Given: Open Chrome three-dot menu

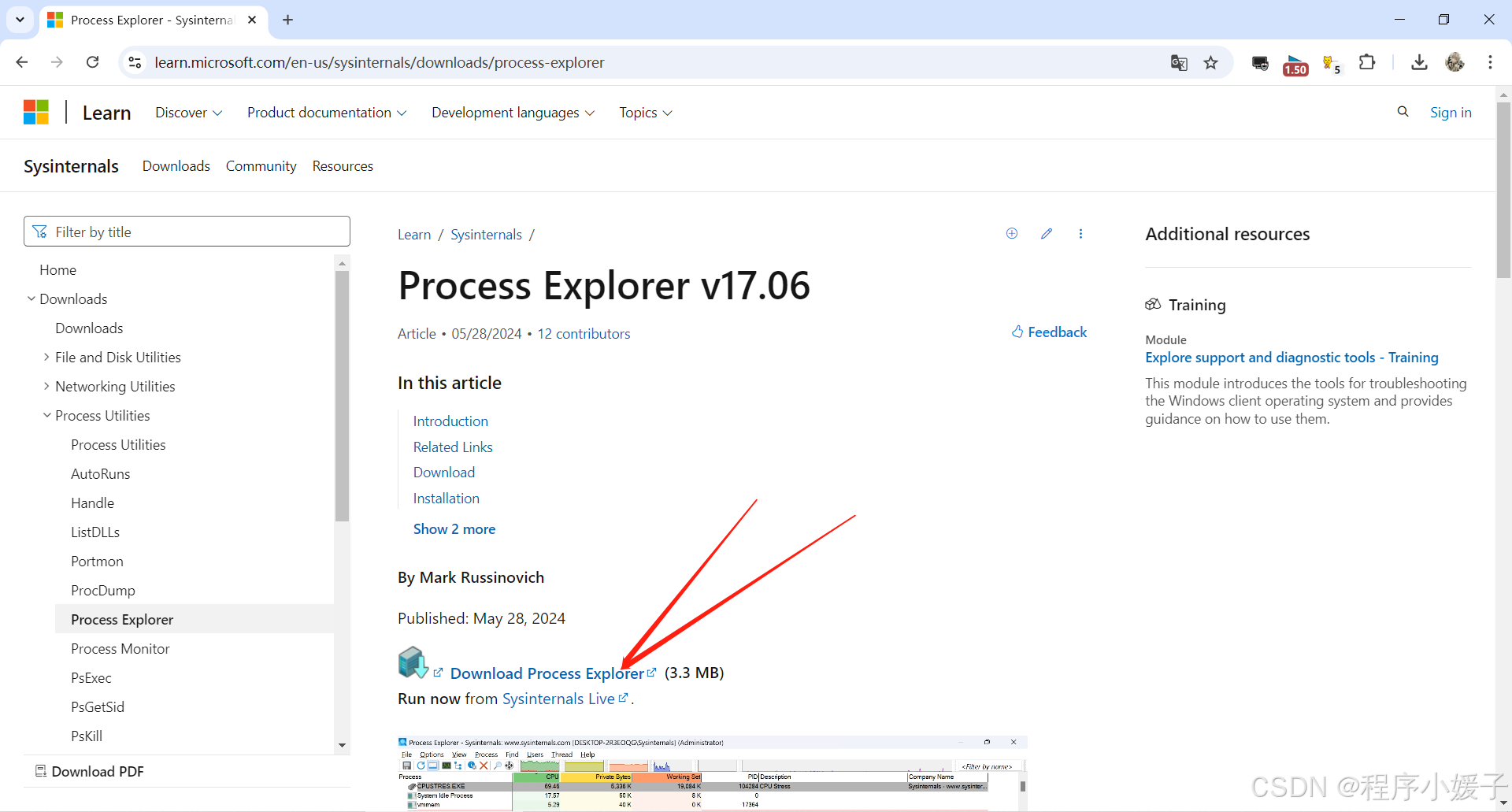Looking at the screenshot, I should click(1490, 62).
